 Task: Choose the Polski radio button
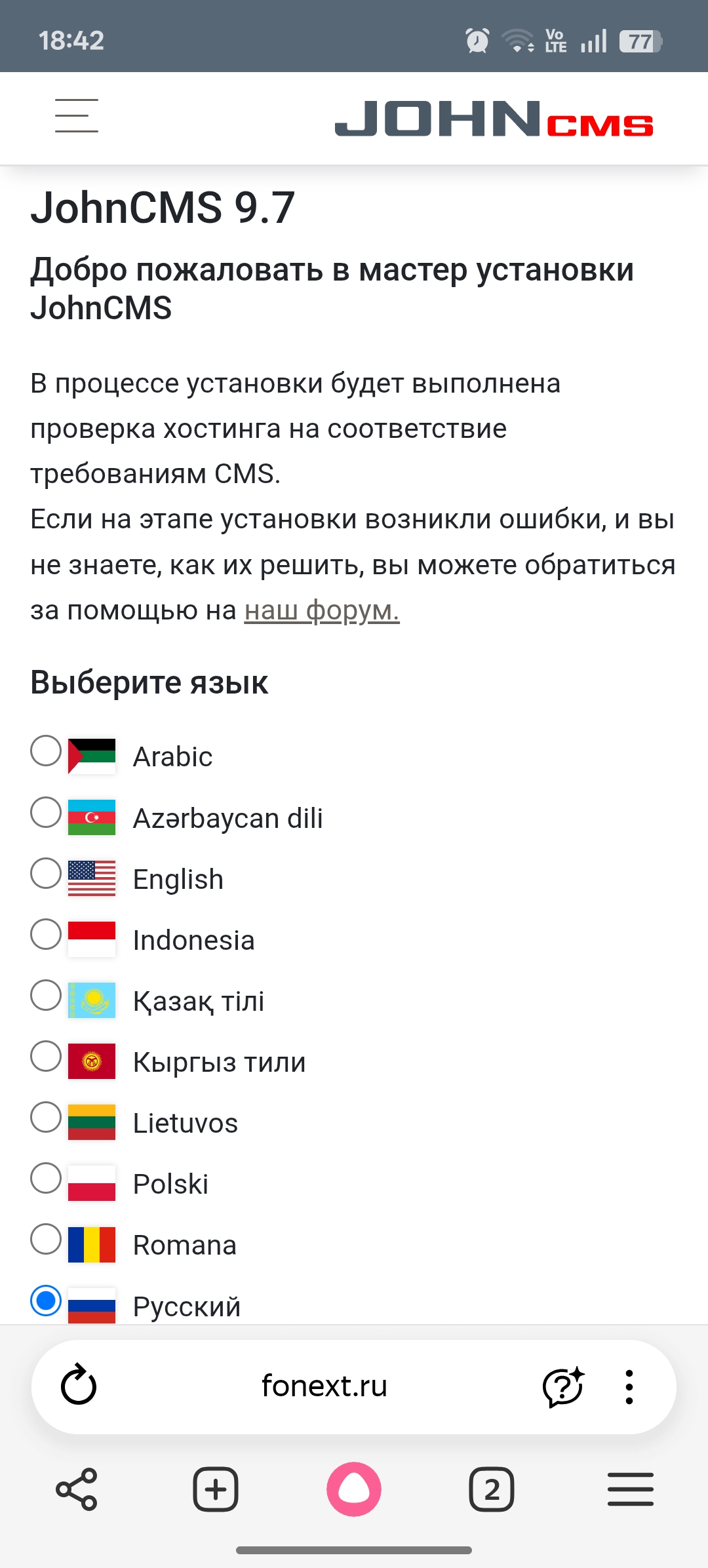coord(46,1178)
